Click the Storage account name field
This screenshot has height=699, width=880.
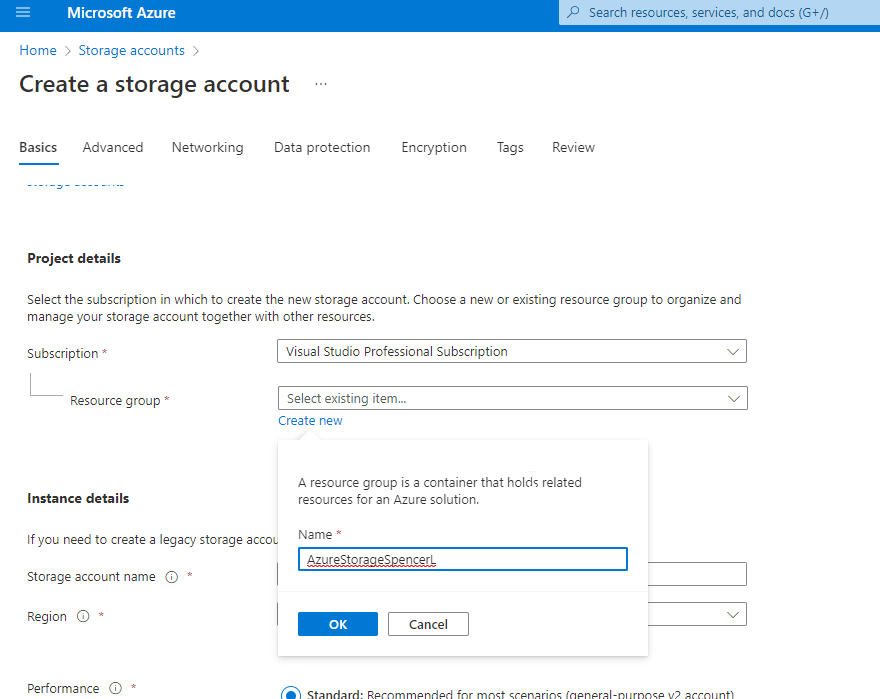click(697, 574)
